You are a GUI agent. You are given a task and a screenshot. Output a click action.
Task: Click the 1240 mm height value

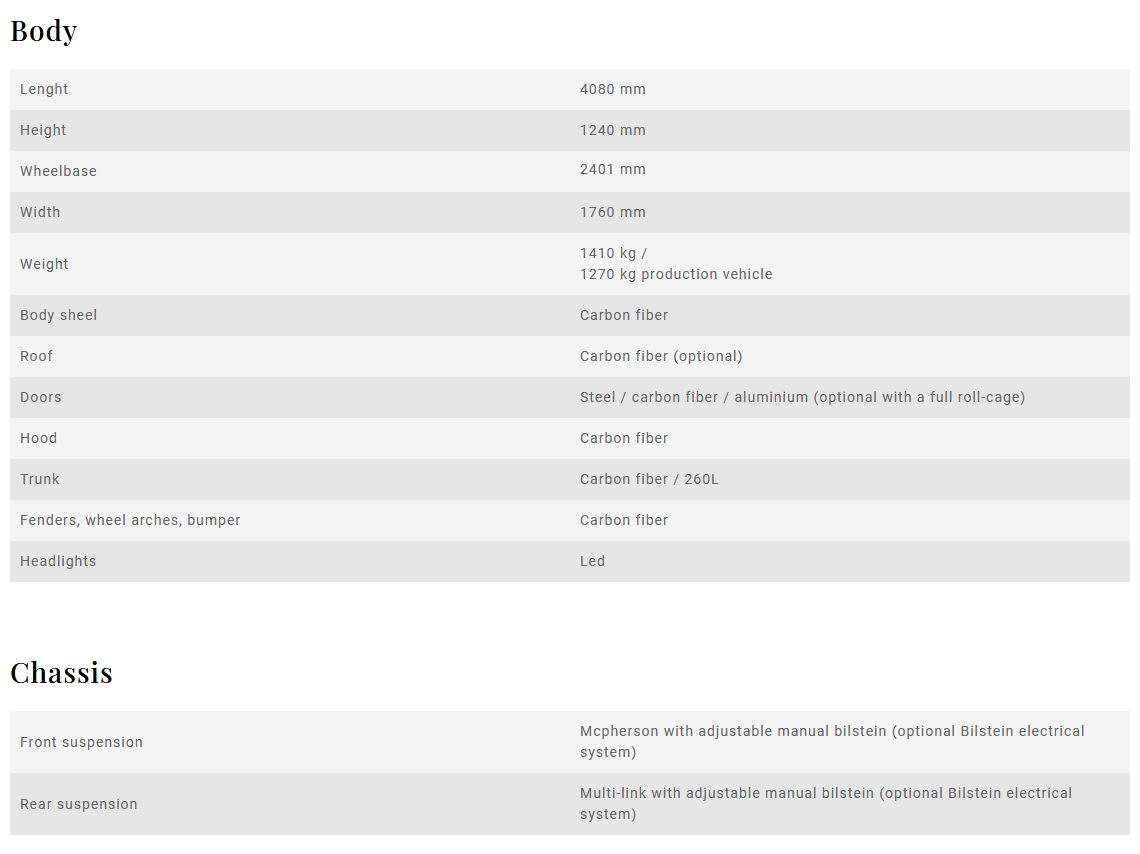[x=612, y=130]
